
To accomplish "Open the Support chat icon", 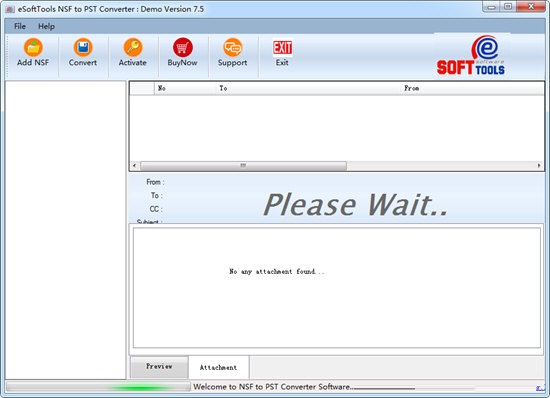I will (x=232, y=47).
